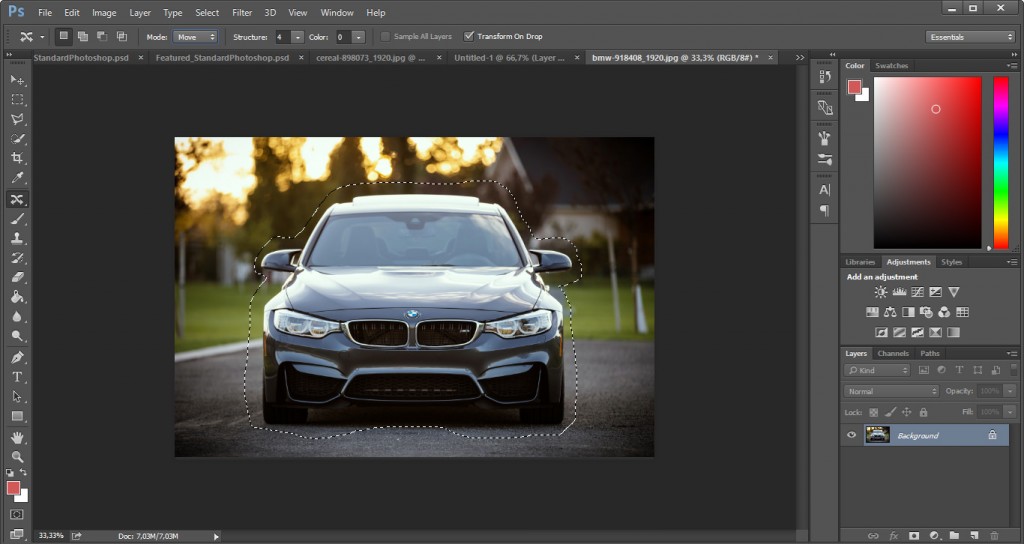Show hidden document tabs via double arrow

(800, 57)
